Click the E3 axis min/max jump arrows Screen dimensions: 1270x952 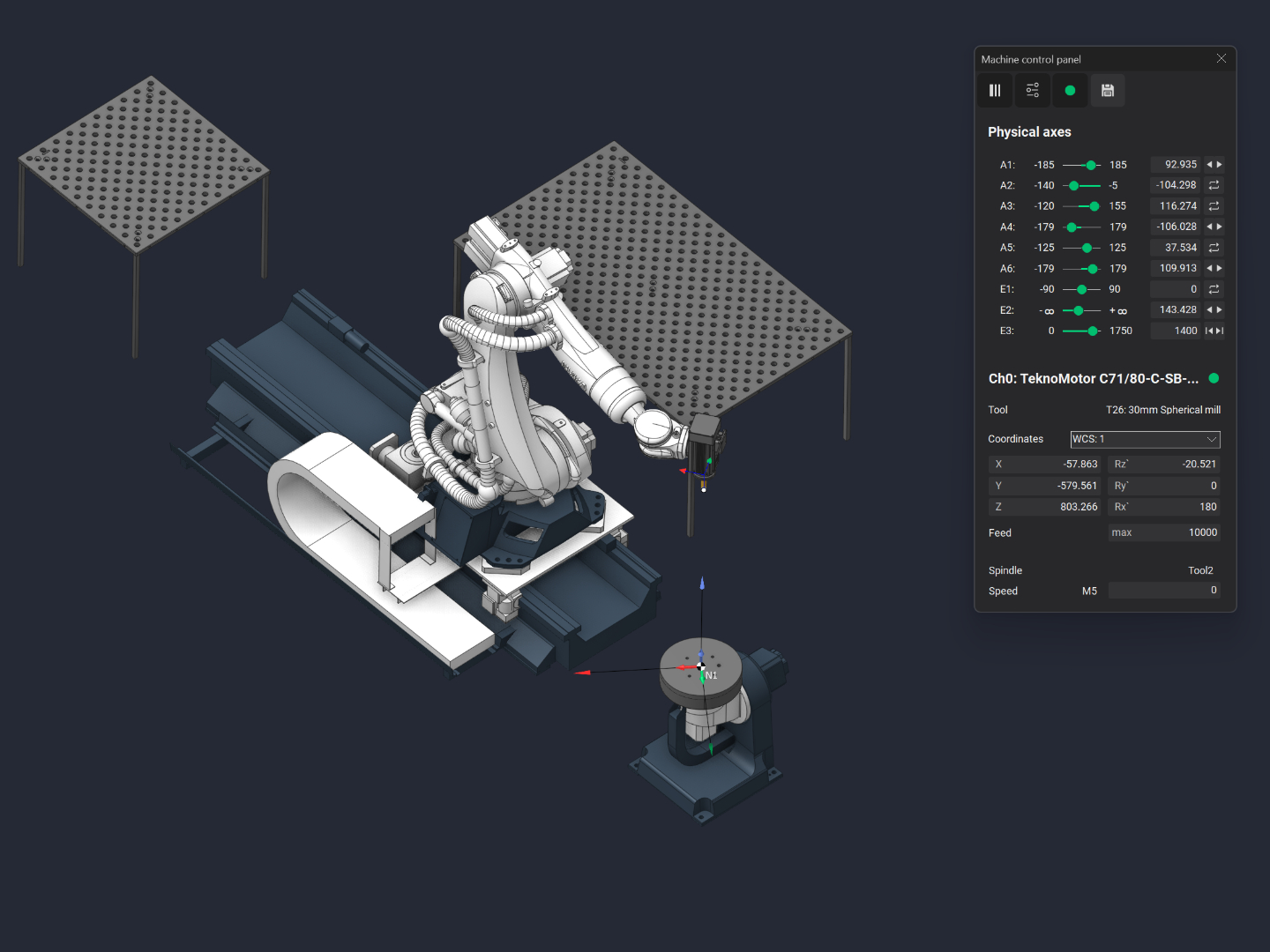click(1214, 331)
